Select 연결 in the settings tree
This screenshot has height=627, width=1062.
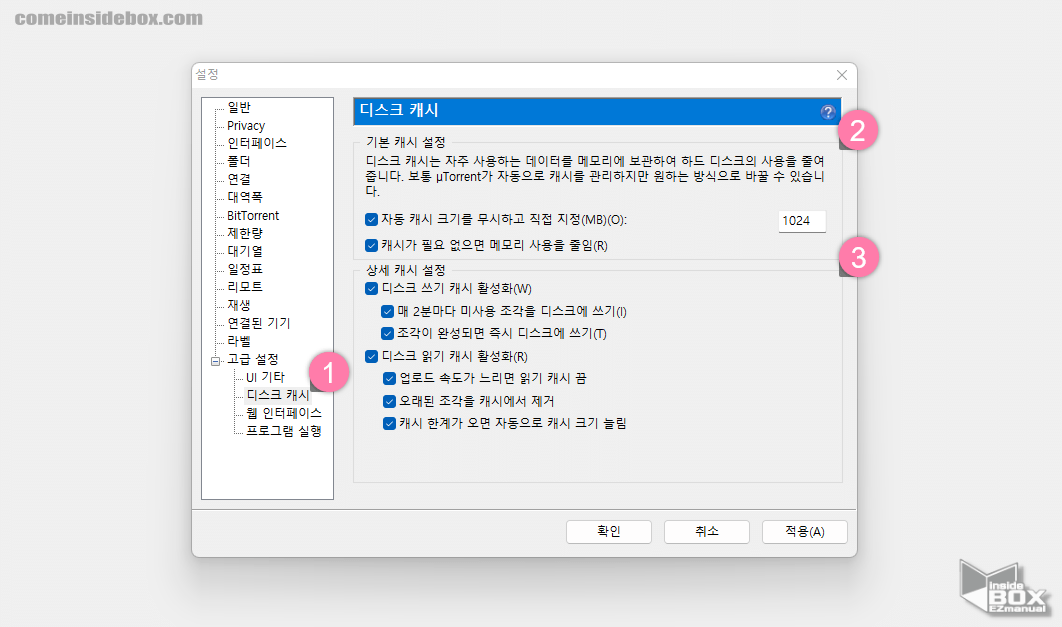tap(239, 179)
